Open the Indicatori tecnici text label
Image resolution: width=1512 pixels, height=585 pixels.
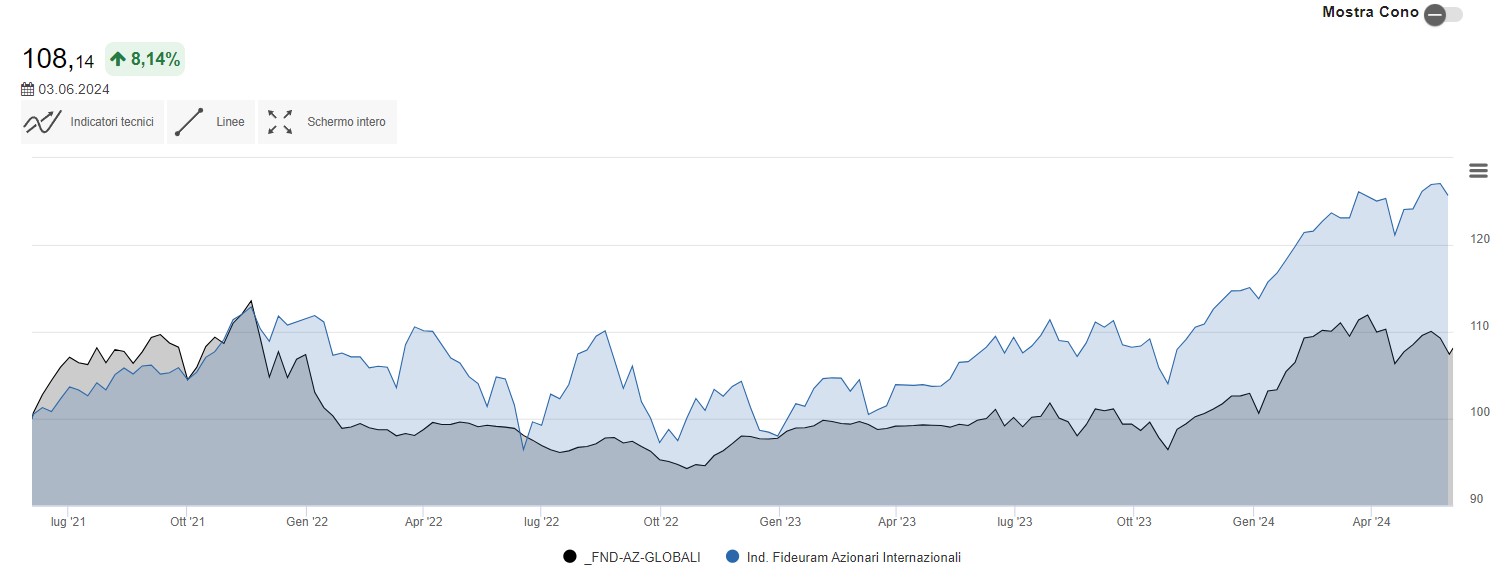(x=112, y=122)
